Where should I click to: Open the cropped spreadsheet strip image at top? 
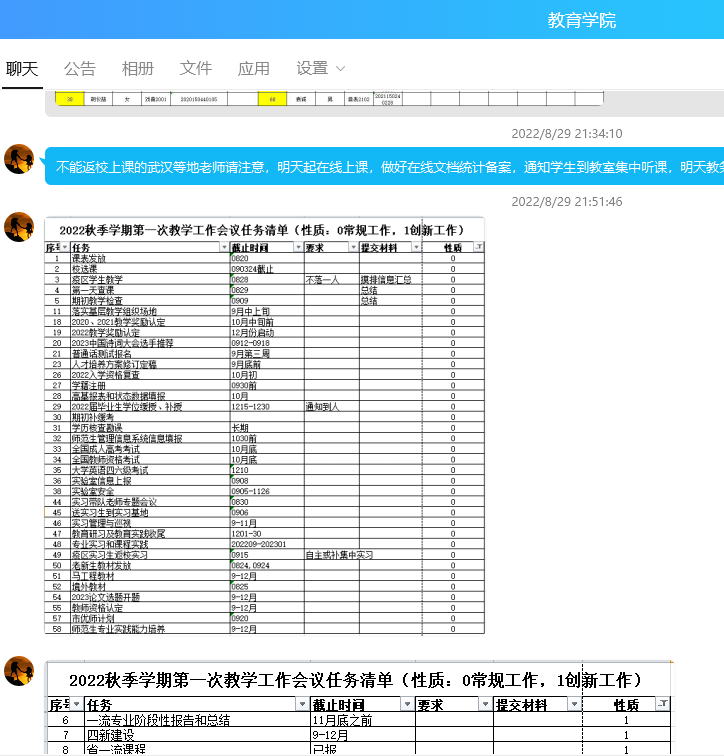coord(325,99)
